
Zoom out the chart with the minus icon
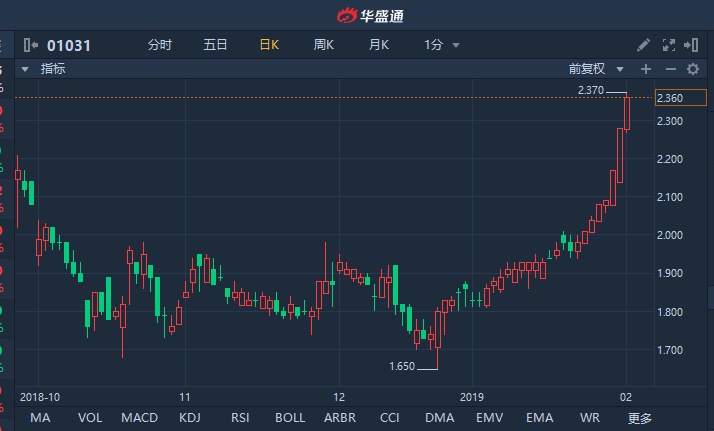pos(670,69)
